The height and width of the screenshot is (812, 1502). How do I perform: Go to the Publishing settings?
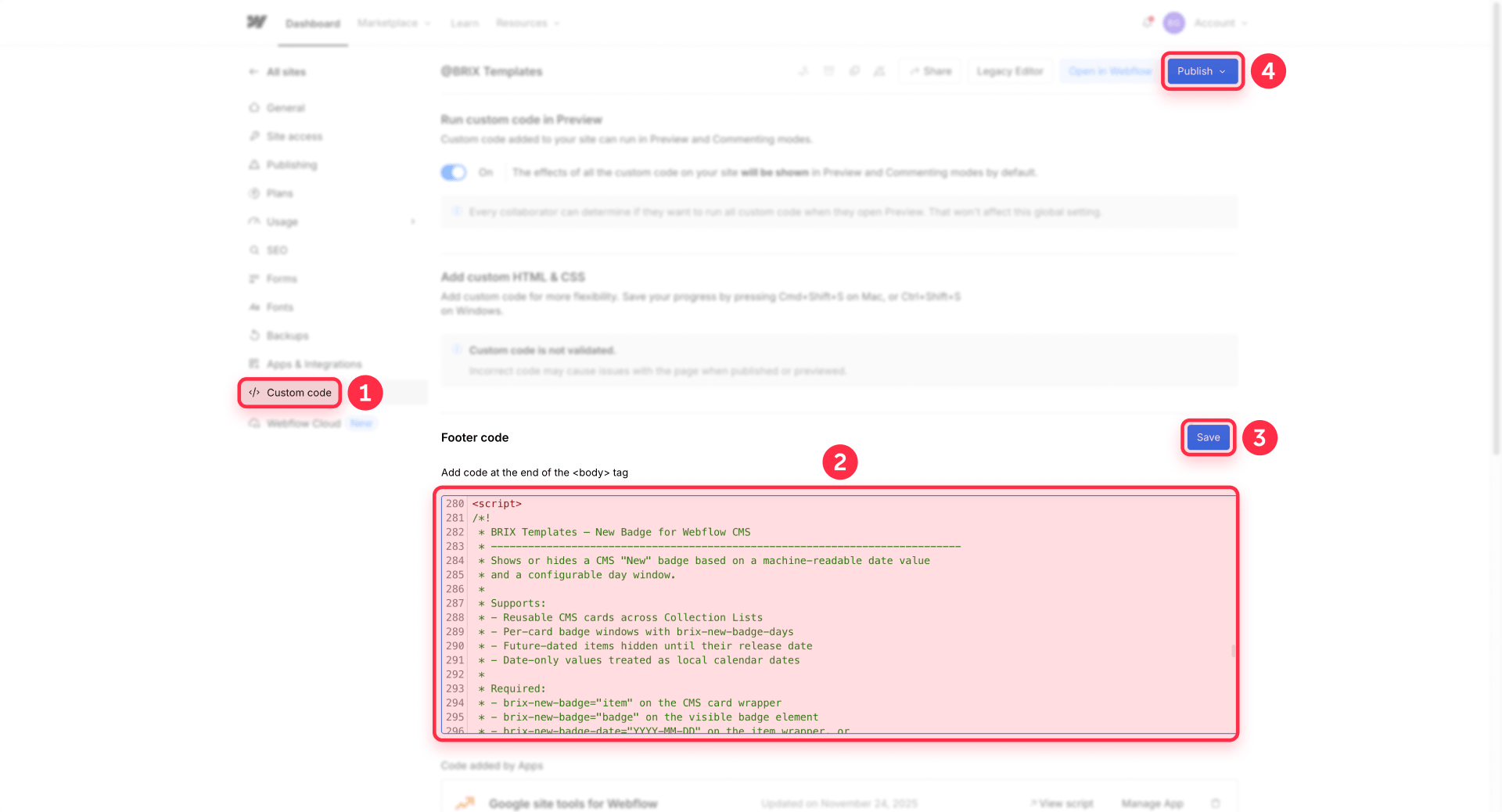point(292,165)
